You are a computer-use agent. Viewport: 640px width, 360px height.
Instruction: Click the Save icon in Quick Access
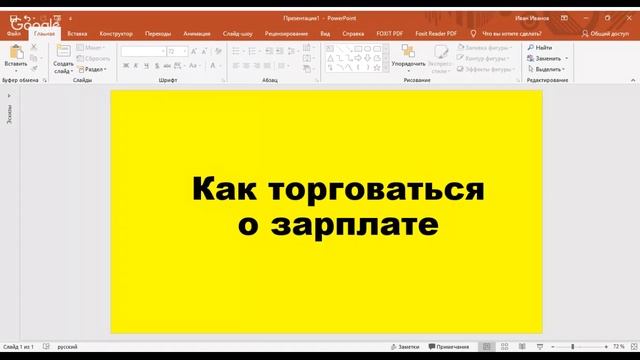point(14,18)
